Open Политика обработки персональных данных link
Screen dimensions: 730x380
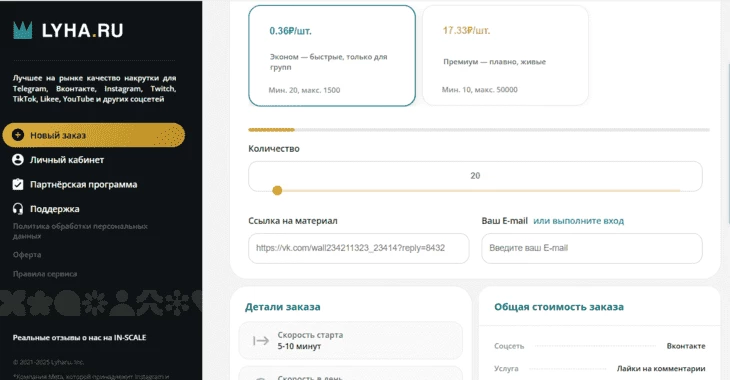pos(80,231)
